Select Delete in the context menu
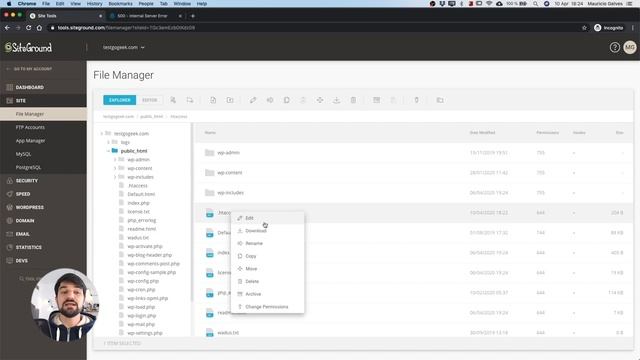Screen dimensions: 640x360 click(267, 281)
